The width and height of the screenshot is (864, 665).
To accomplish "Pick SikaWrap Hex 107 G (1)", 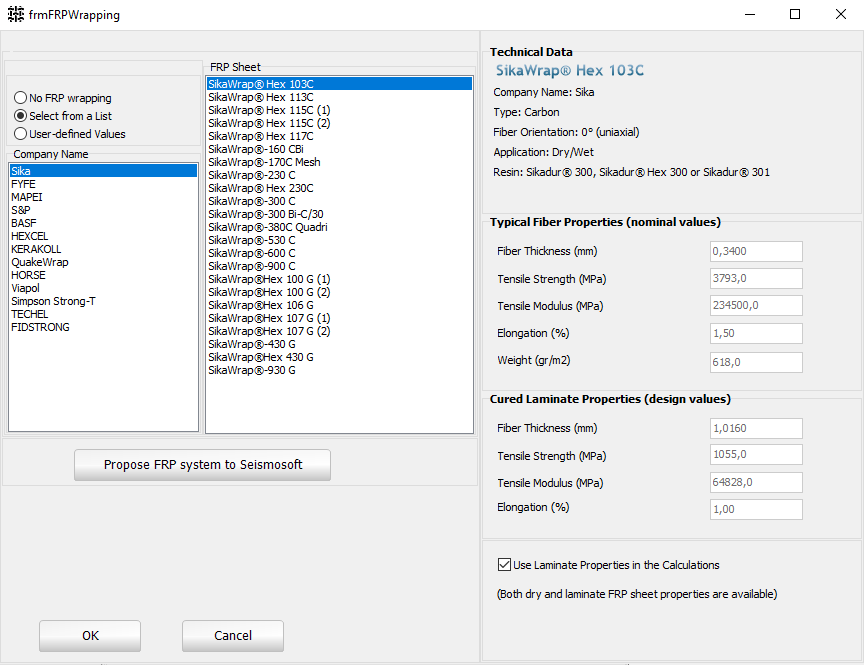I will coord(339,318).
